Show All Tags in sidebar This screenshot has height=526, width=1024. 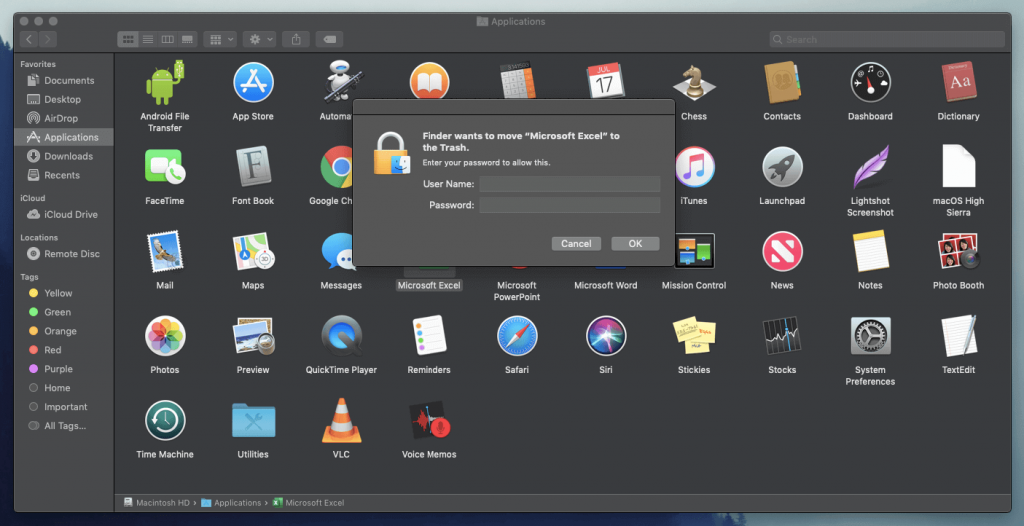point(63,425)
